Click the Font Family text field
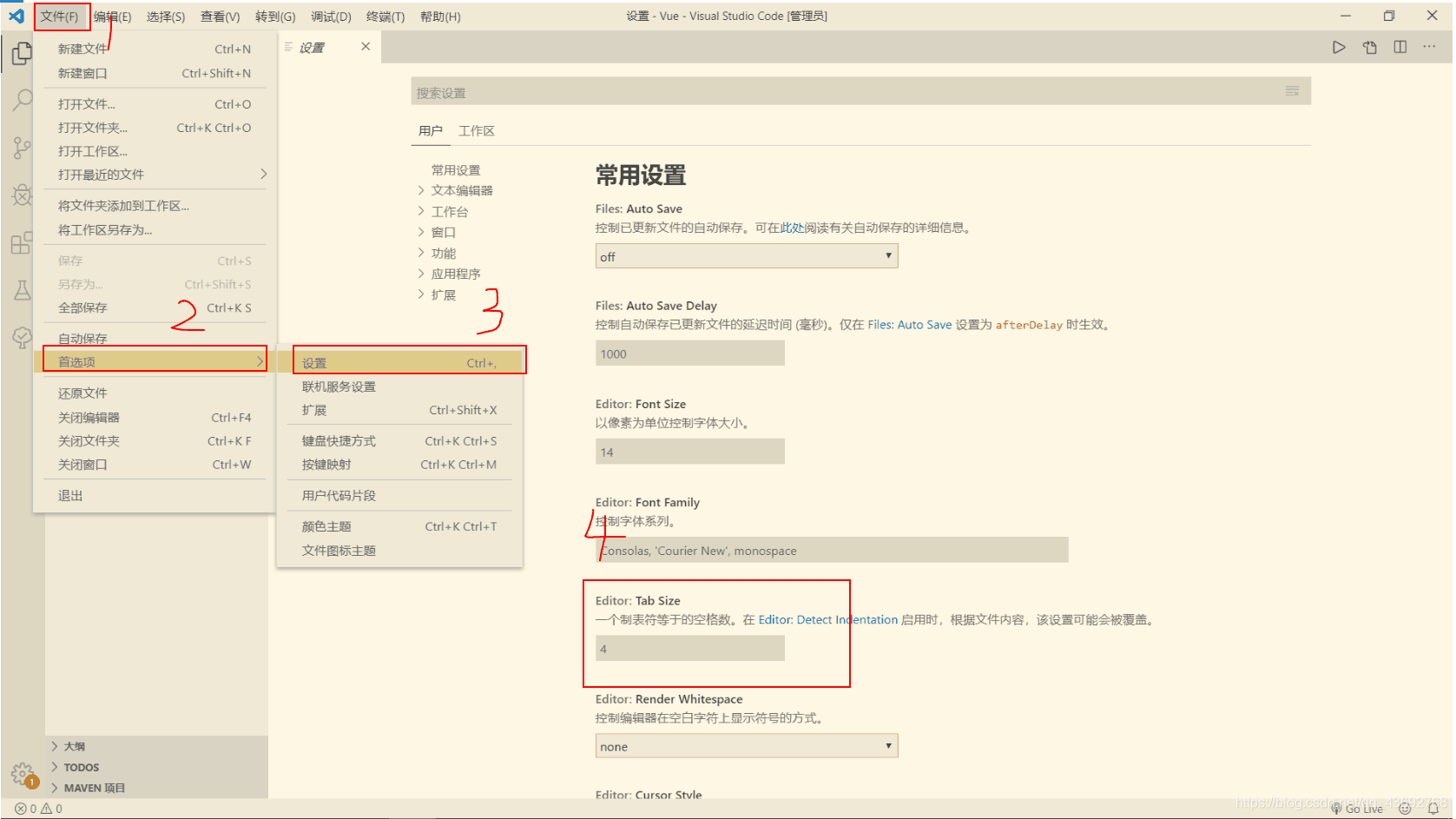1456x819 pixels. pyautogui.click(x=832, y=551)
